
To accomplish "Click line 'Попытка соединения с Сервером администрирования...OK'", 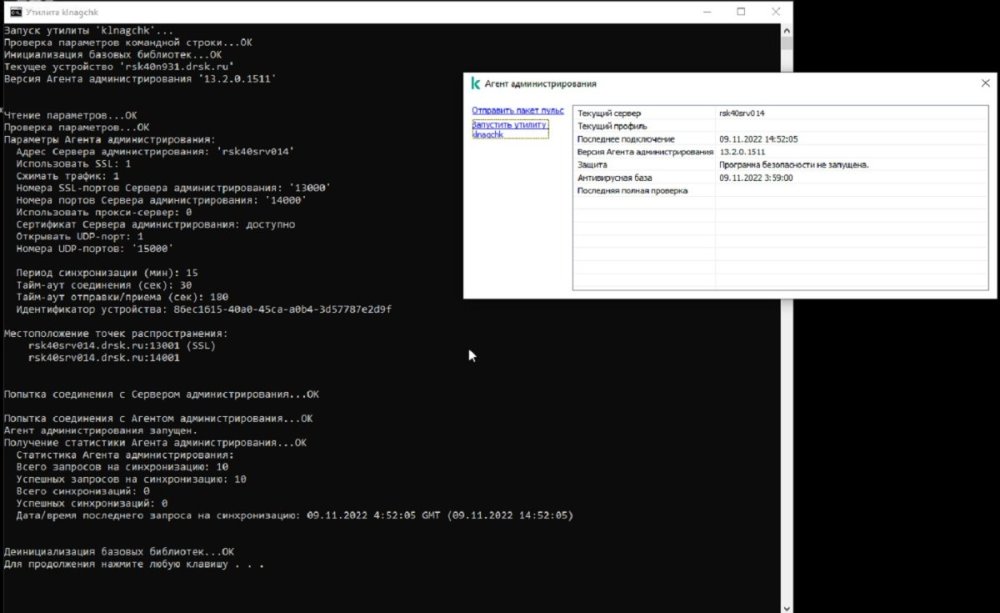I will (x=161, y=394).
